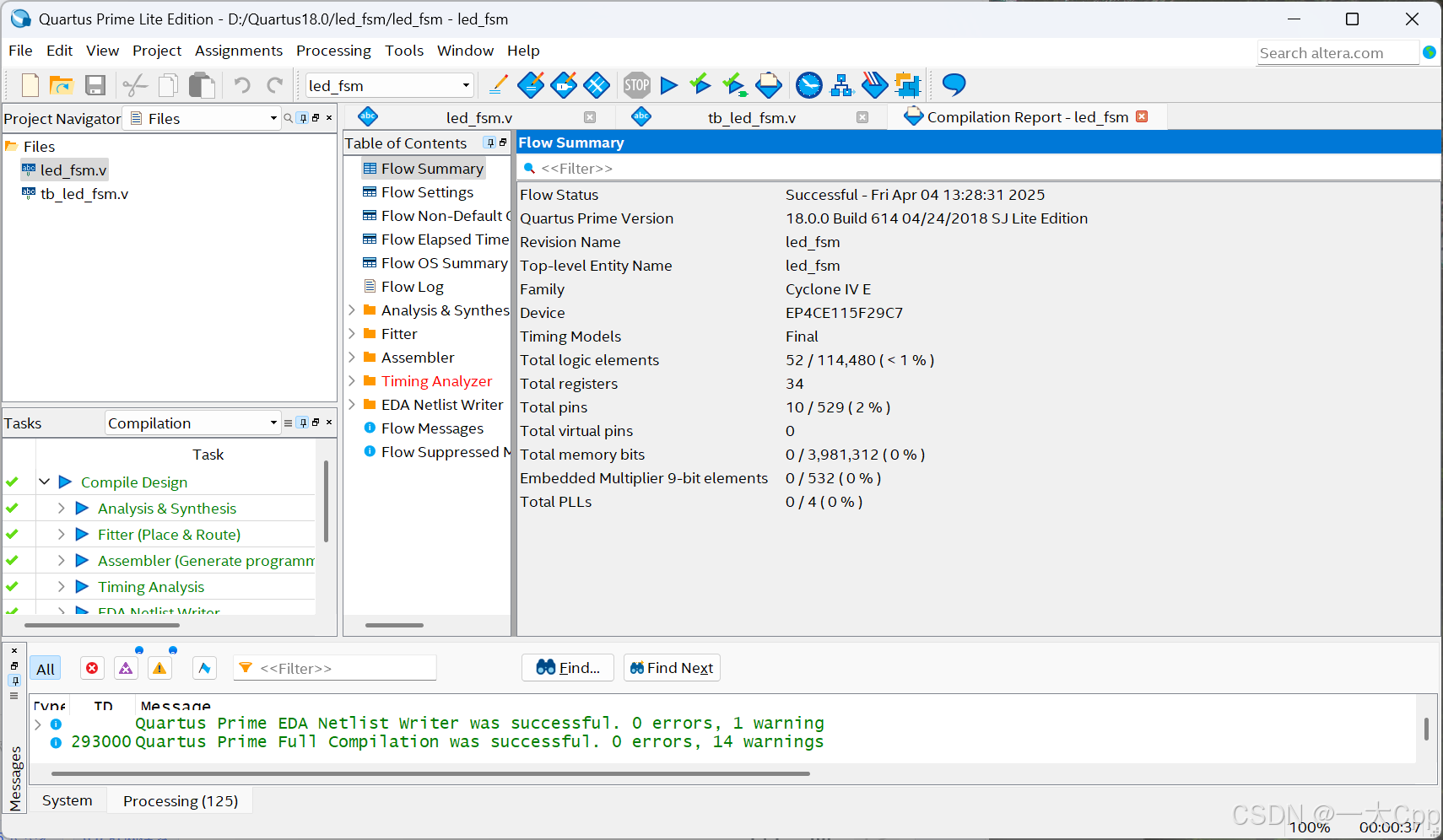
Task: Toggle critical warning messages filter
Action: coord(126,668)
